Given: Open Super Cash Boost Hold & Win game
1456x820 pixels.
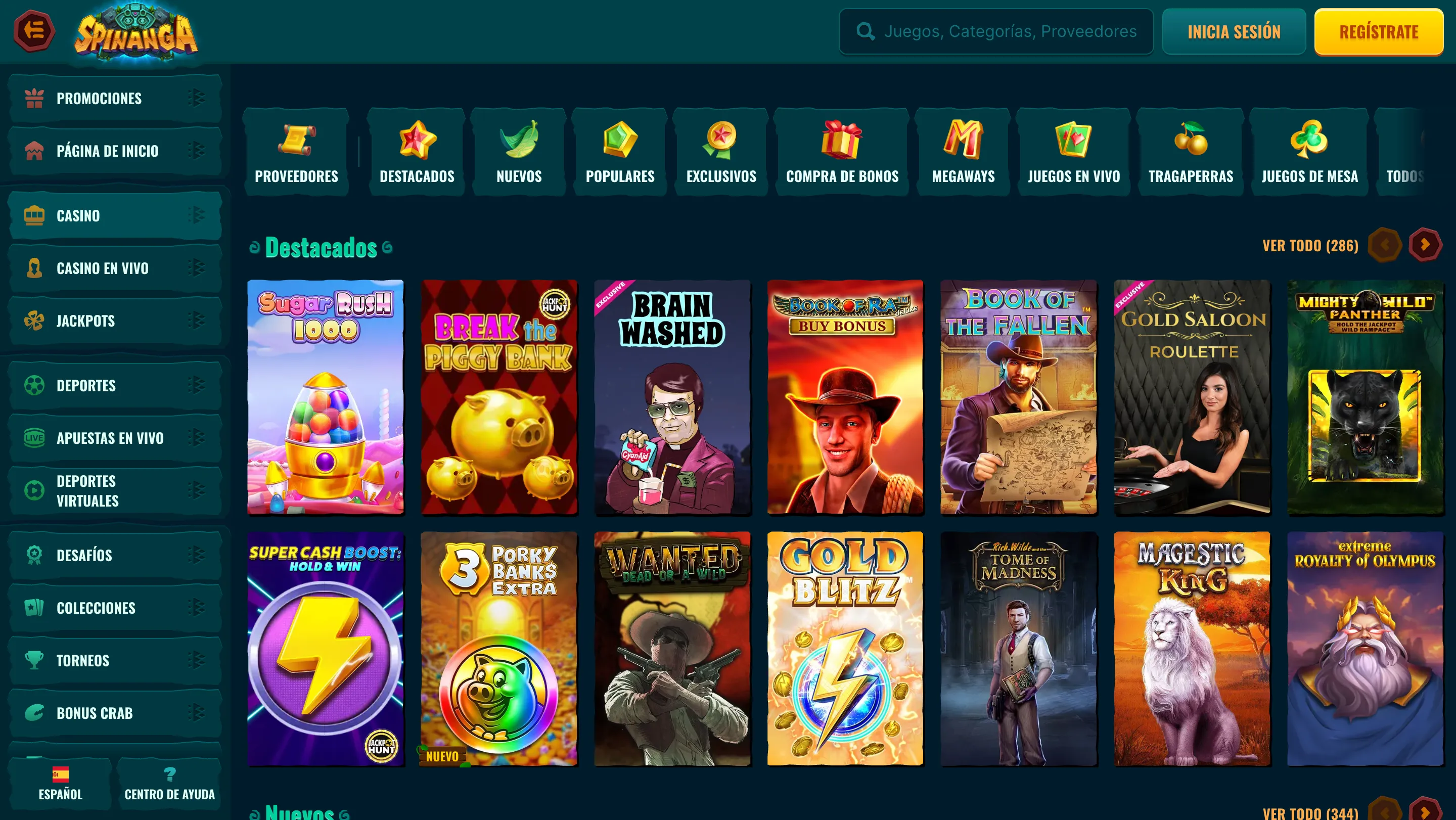Looking at the screenshot, I should point(326,649).
